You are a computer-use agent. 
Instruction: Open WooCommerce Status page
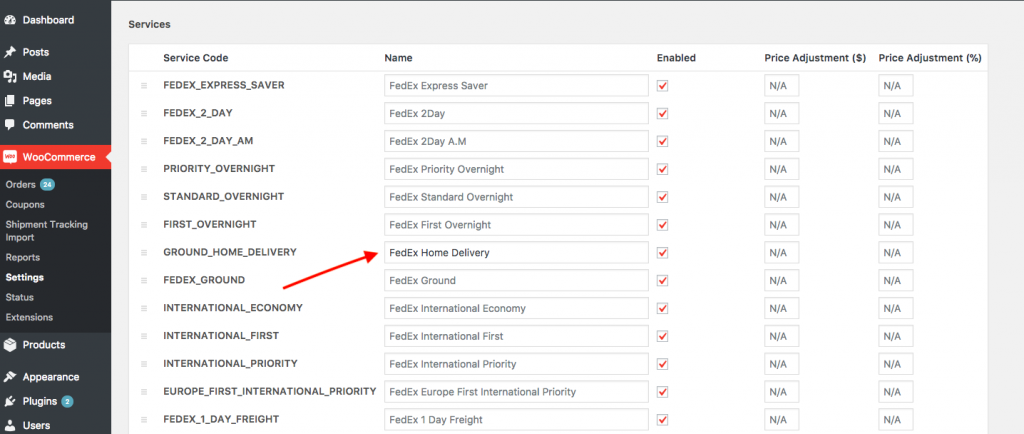(x=20, y=297)
